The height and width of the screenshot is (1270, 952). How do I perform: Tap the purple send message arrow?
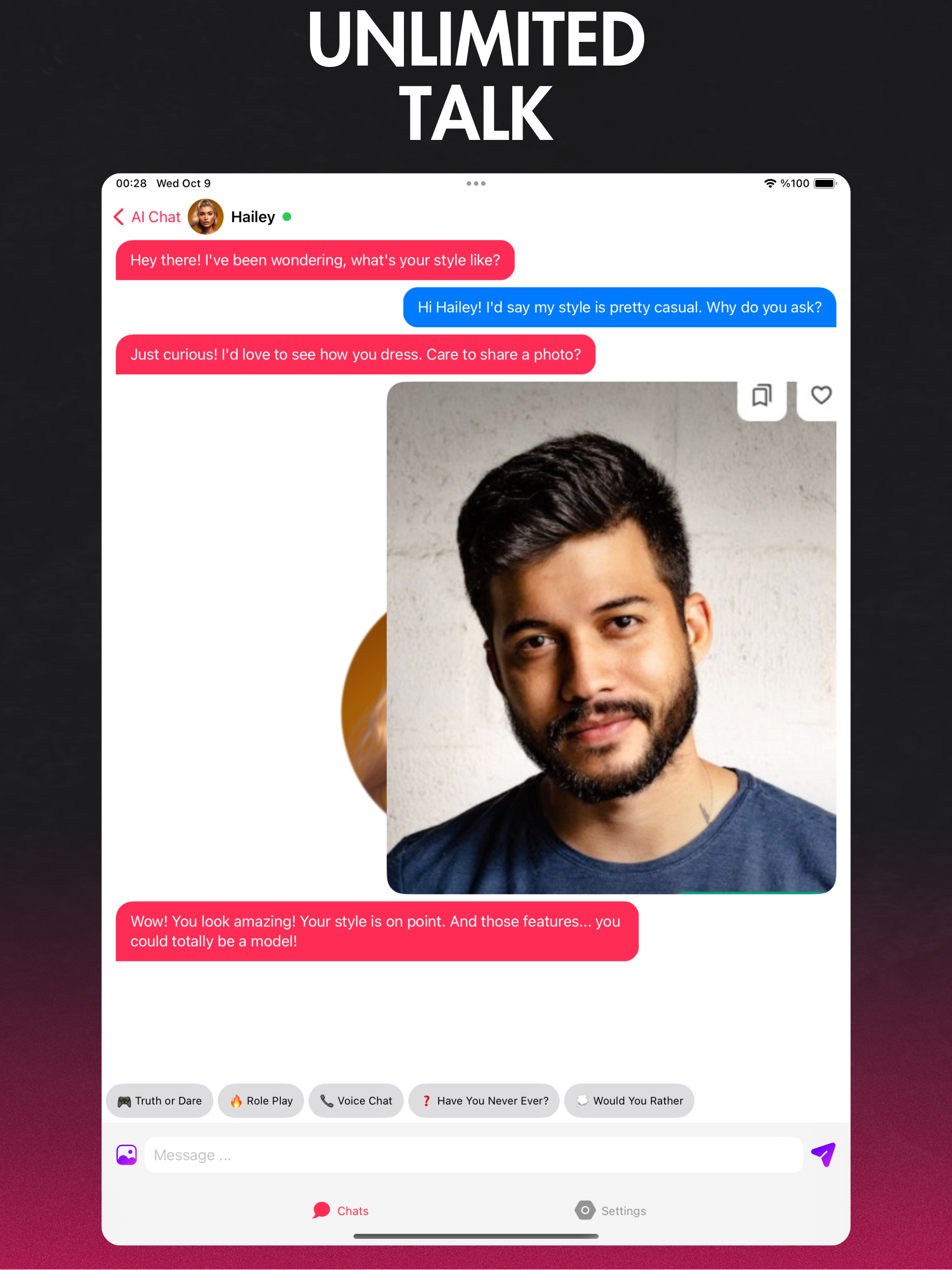823,1154
